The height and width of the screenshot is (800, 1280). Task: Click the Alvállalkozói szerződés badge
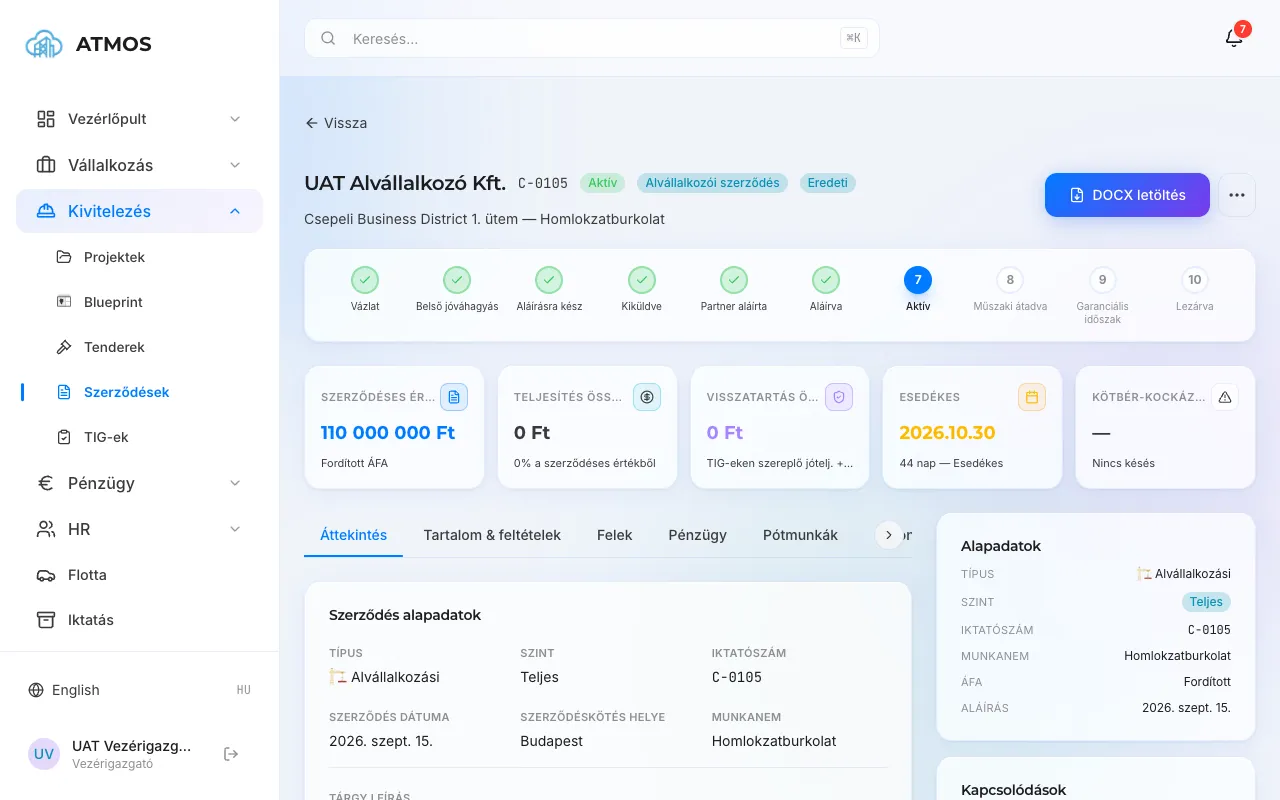(712, 183)
